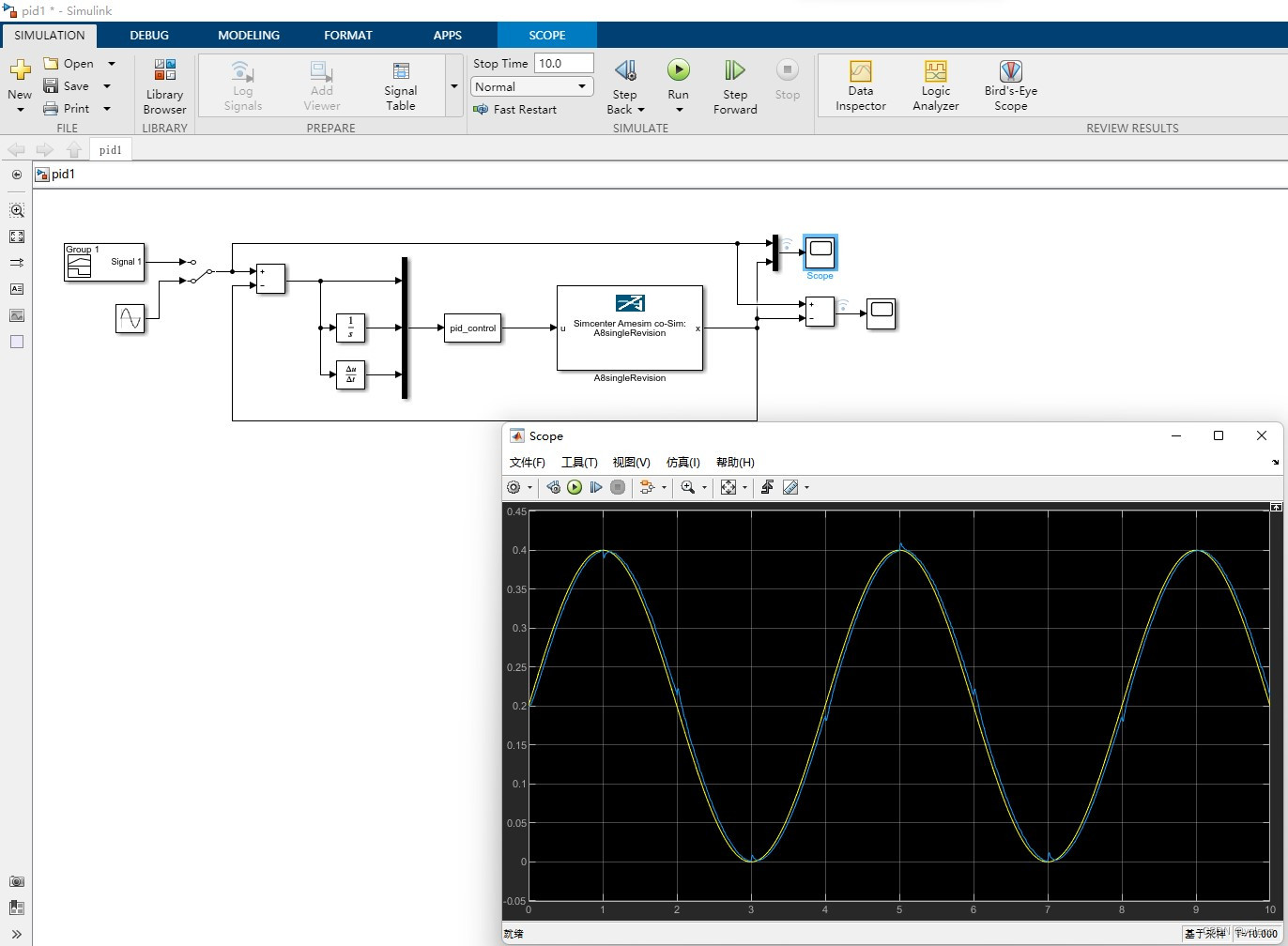Open Scope configuration settings gear
Image resolution: width=1288 pixels, height=946 pixels.
[x=514, y=487]
